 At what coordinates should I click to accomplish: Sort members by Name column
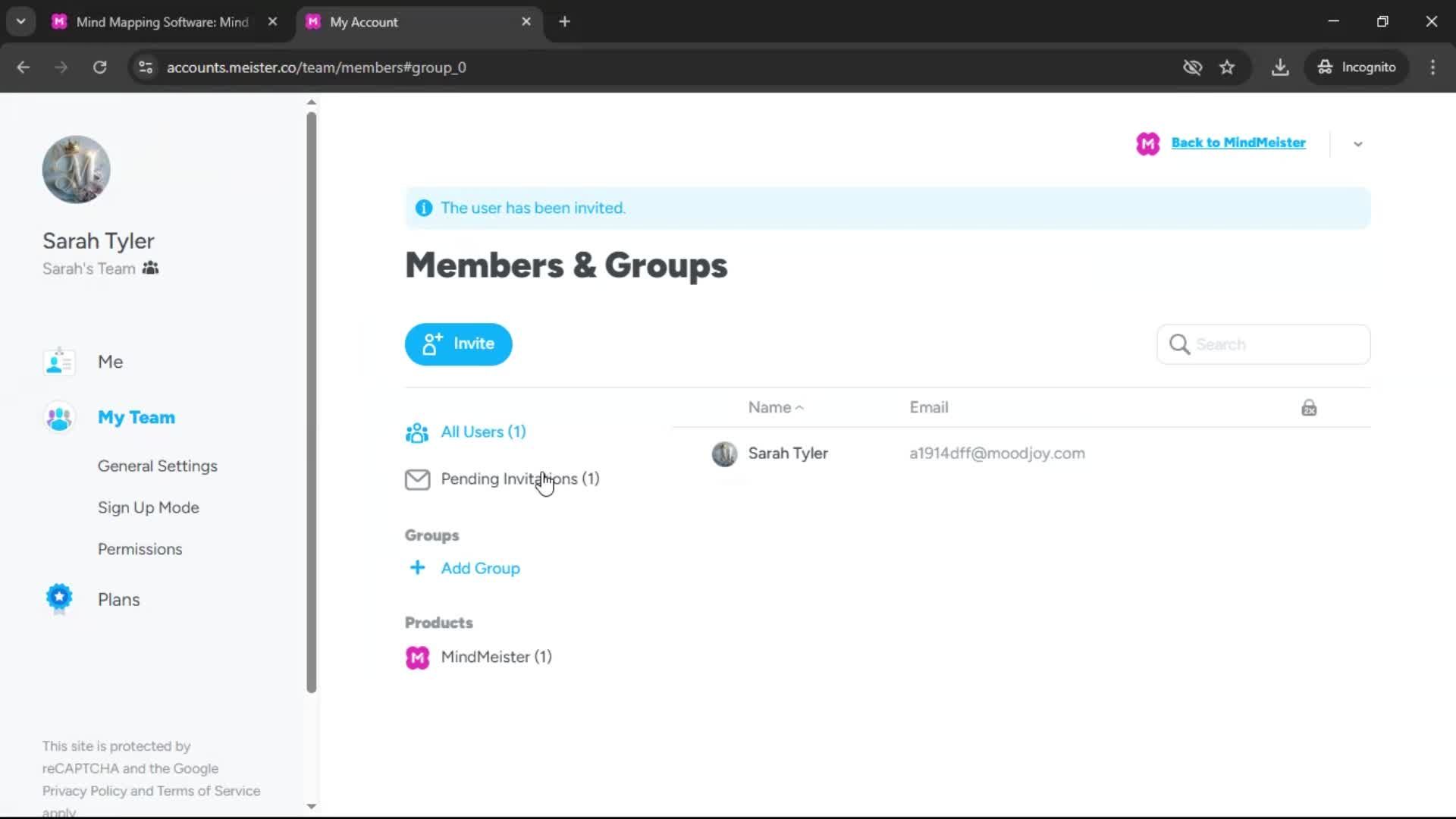coord(775,407)
